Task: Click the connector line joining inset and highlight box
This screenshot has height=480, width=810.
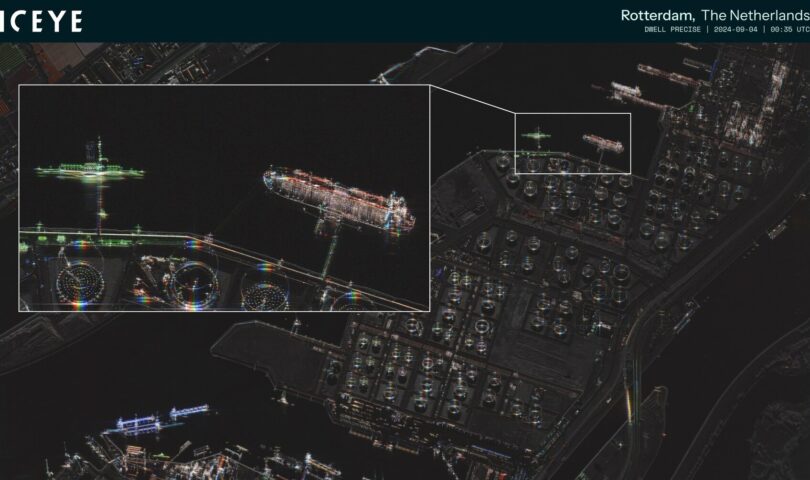Action: [472, 99]
